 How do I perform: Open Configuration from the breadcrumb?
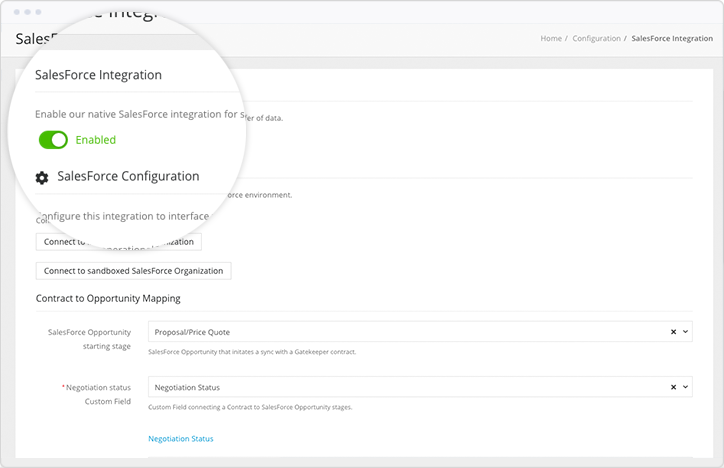(596, 38)
